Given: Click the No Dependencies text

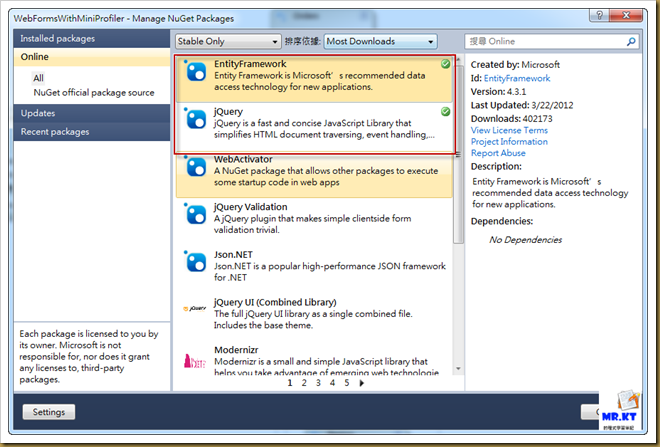Looking at the screenshot, I should click(525, 240).
